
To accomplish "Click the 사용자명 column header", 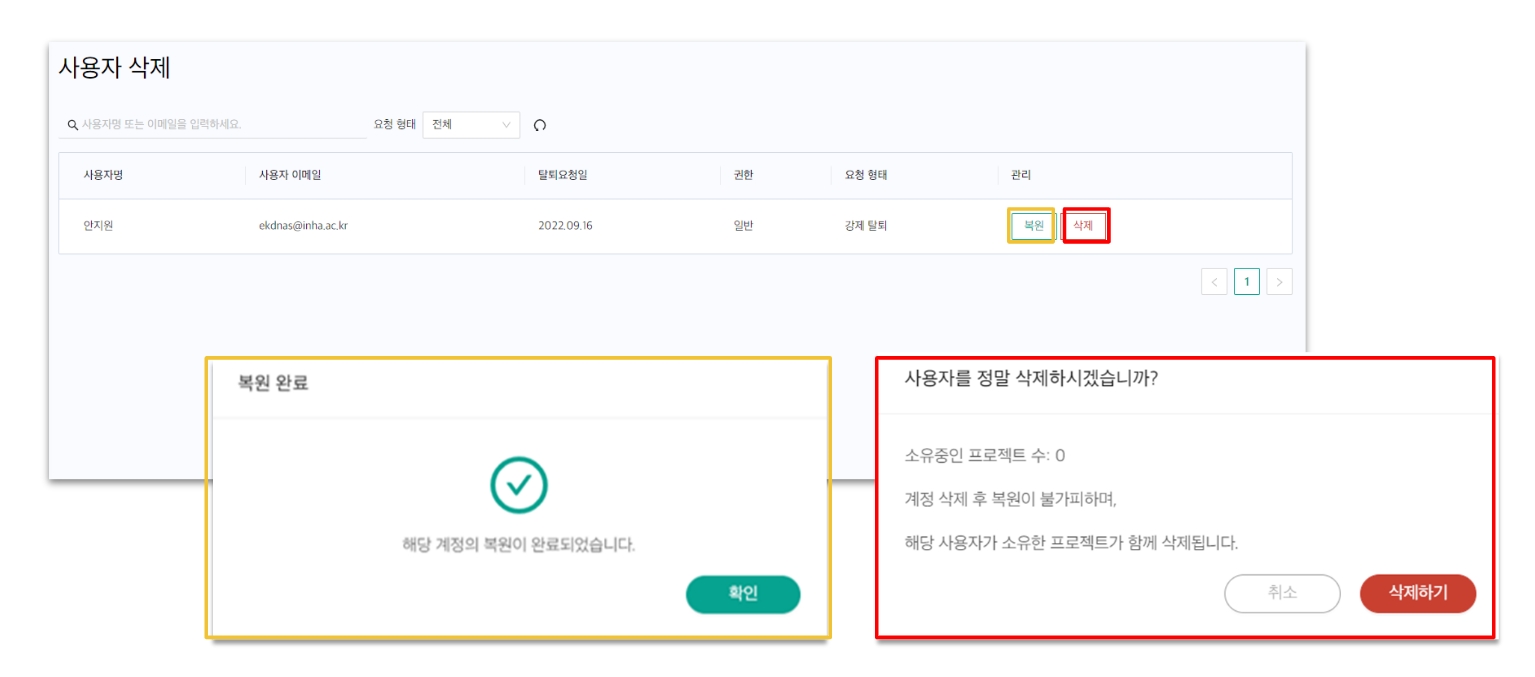I will pos(103,175).
